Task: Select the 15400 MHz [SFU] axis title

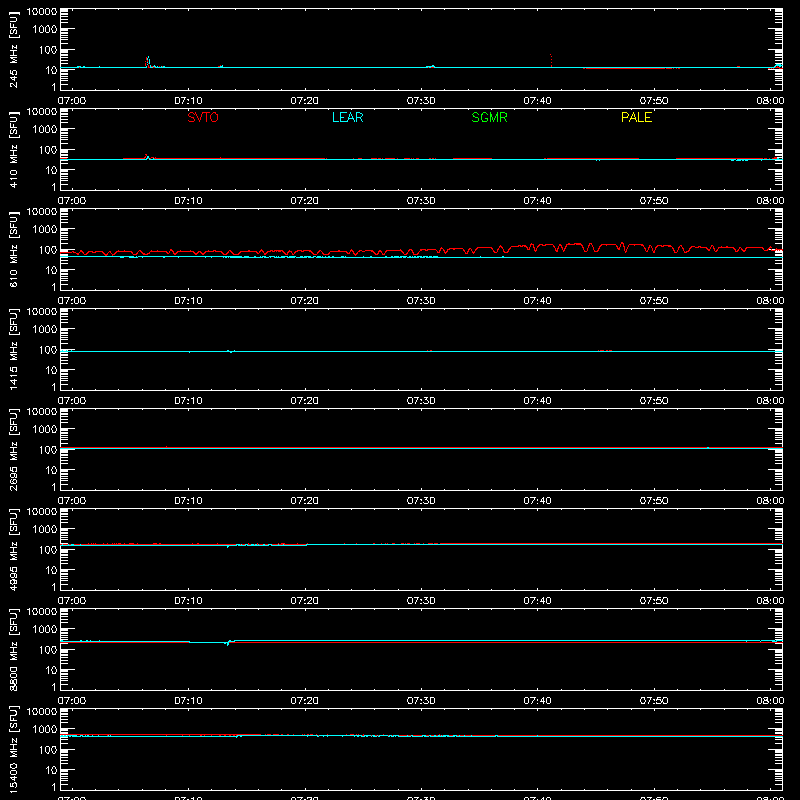Action: click(13, 750)
